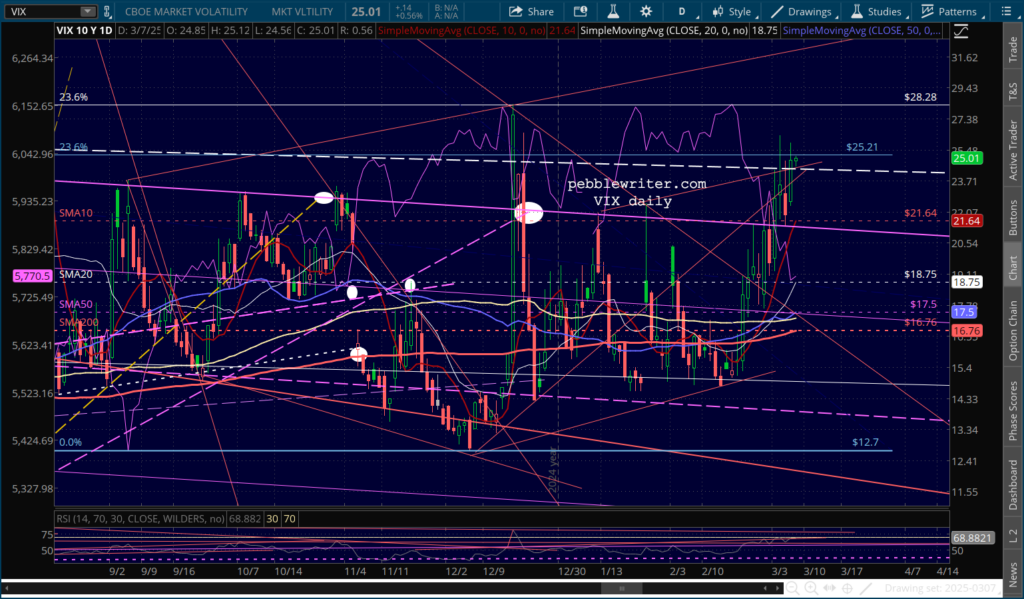Open the list-style menu icon at top right
Screen dimensions: 1024x599
[x=1006, y=11]
